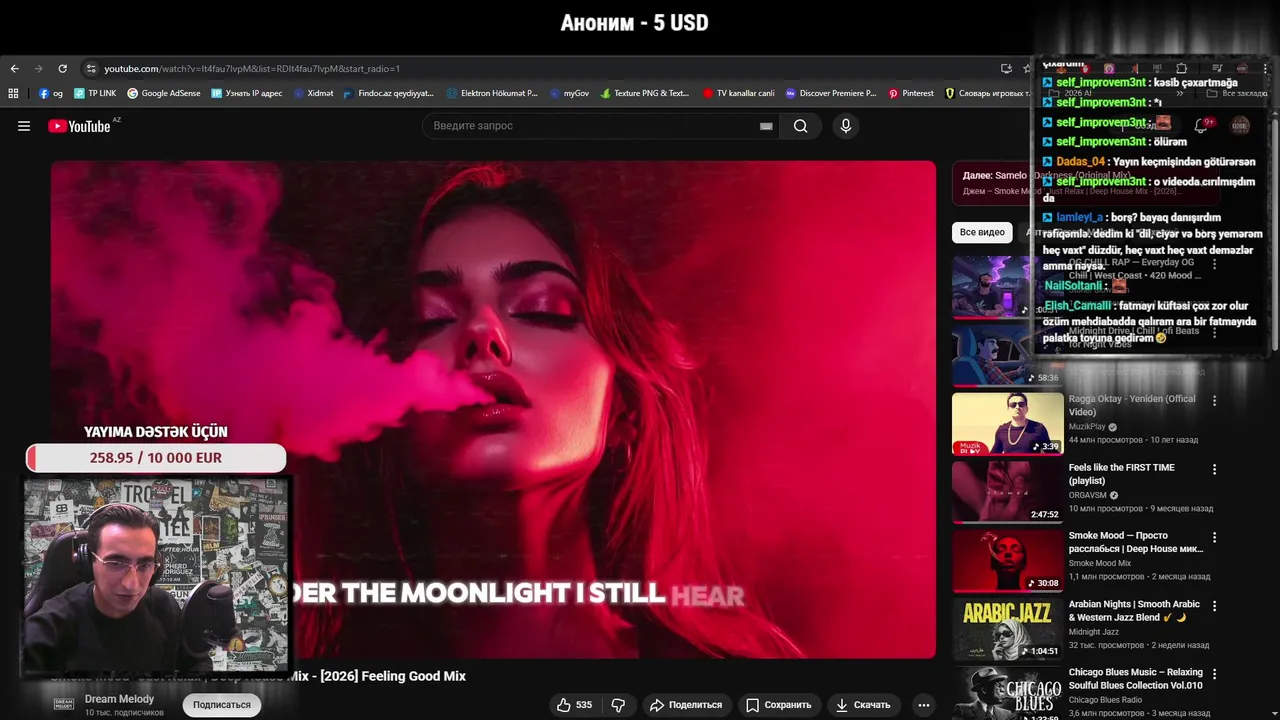Click the Поделиться share button

pos(686,705)
